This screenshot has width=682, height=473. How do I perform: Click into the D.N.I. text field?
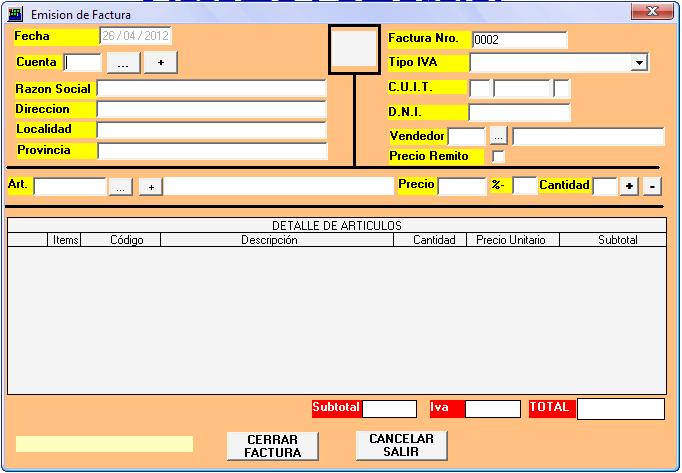pyautogui.click(x=518, y=112)
